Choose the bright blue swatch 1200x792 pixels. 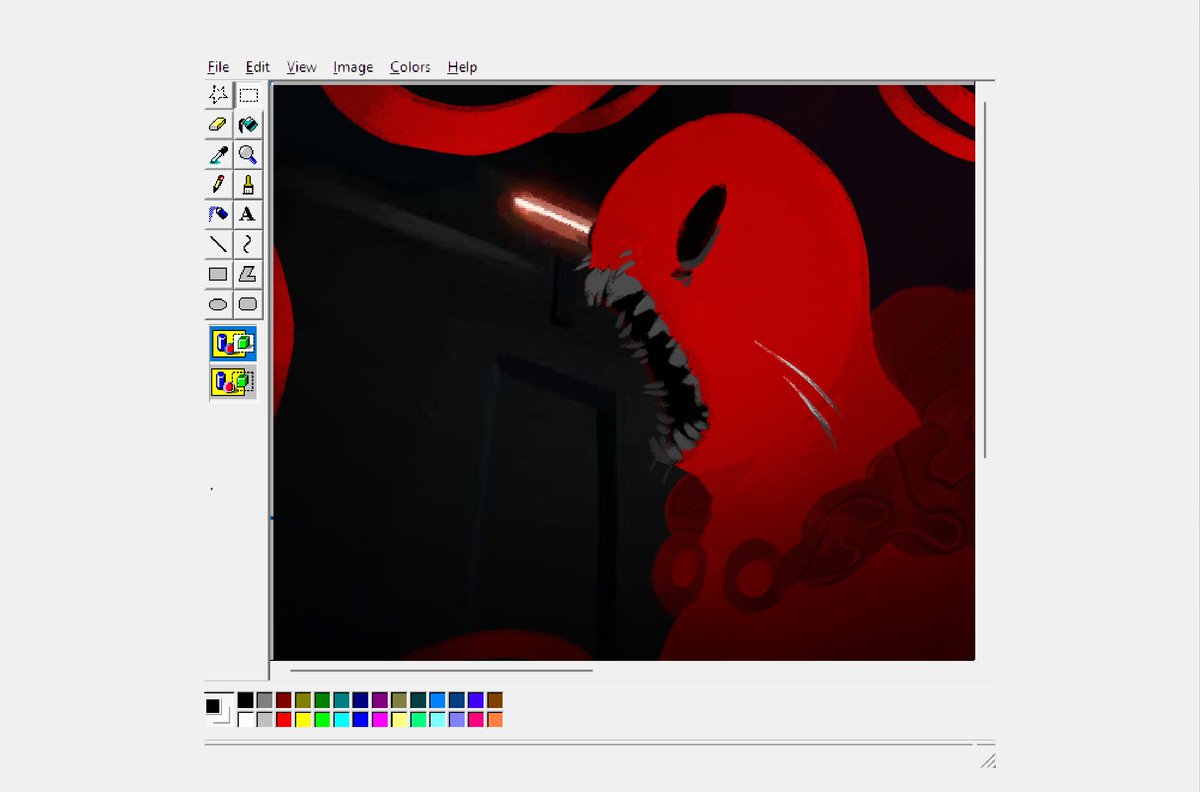pyautogui.click(x=361, y=719)
